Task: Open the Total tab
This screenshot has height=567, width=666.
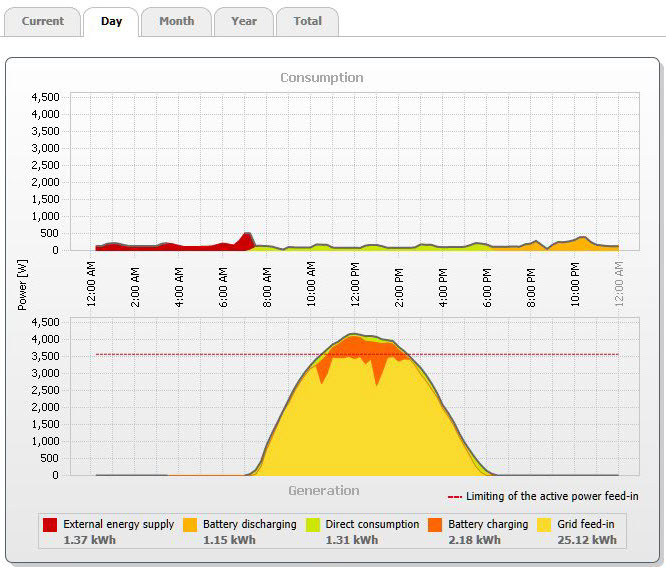Action: pyautogui.click(x=307, y=21)
